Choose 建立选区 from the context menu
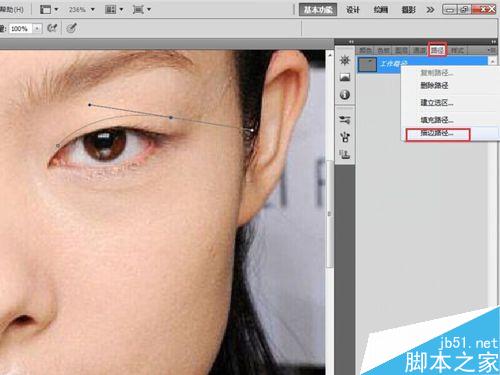 click(x=437, y=102)
